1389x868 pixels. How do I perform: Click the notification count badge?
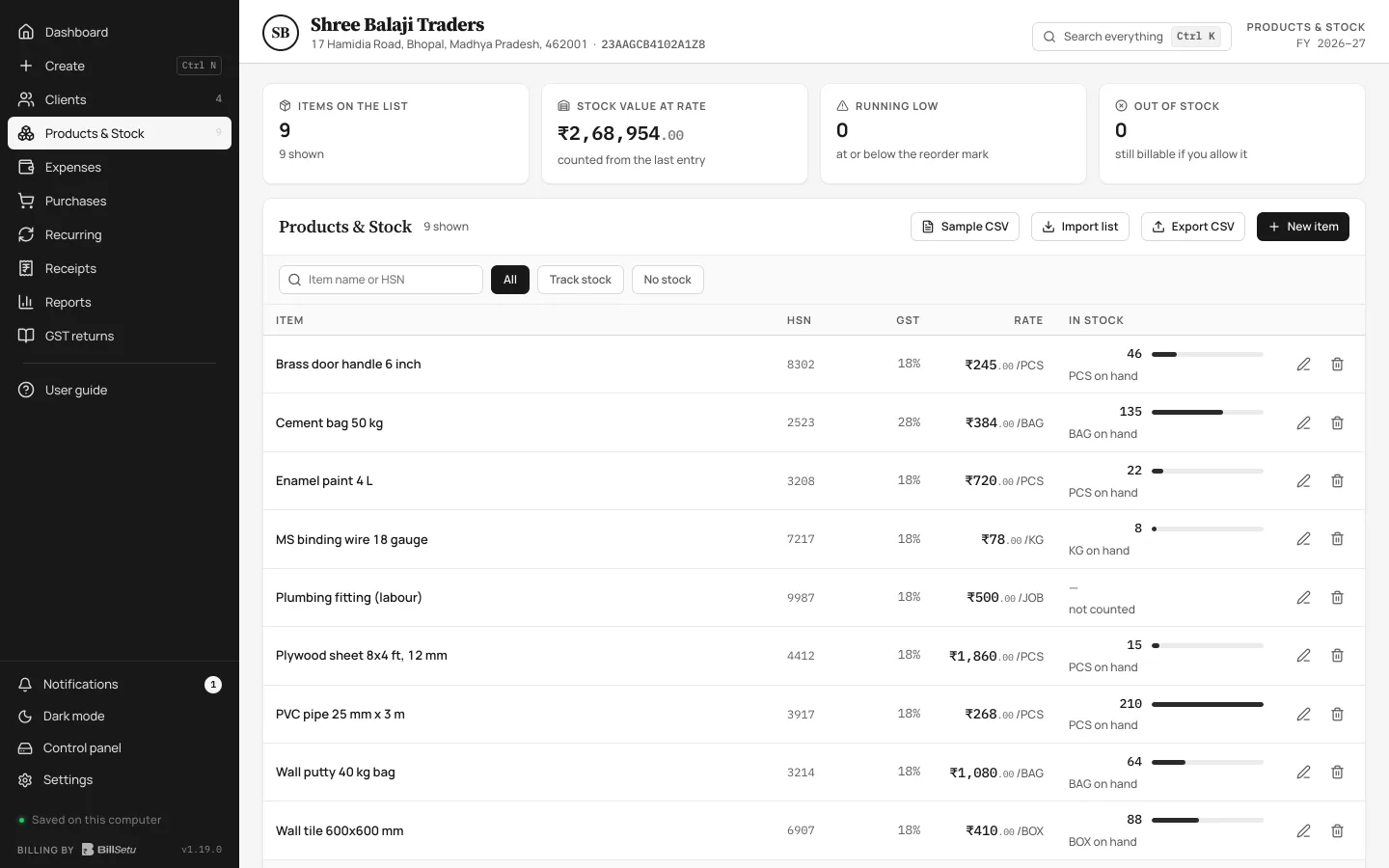213,685
